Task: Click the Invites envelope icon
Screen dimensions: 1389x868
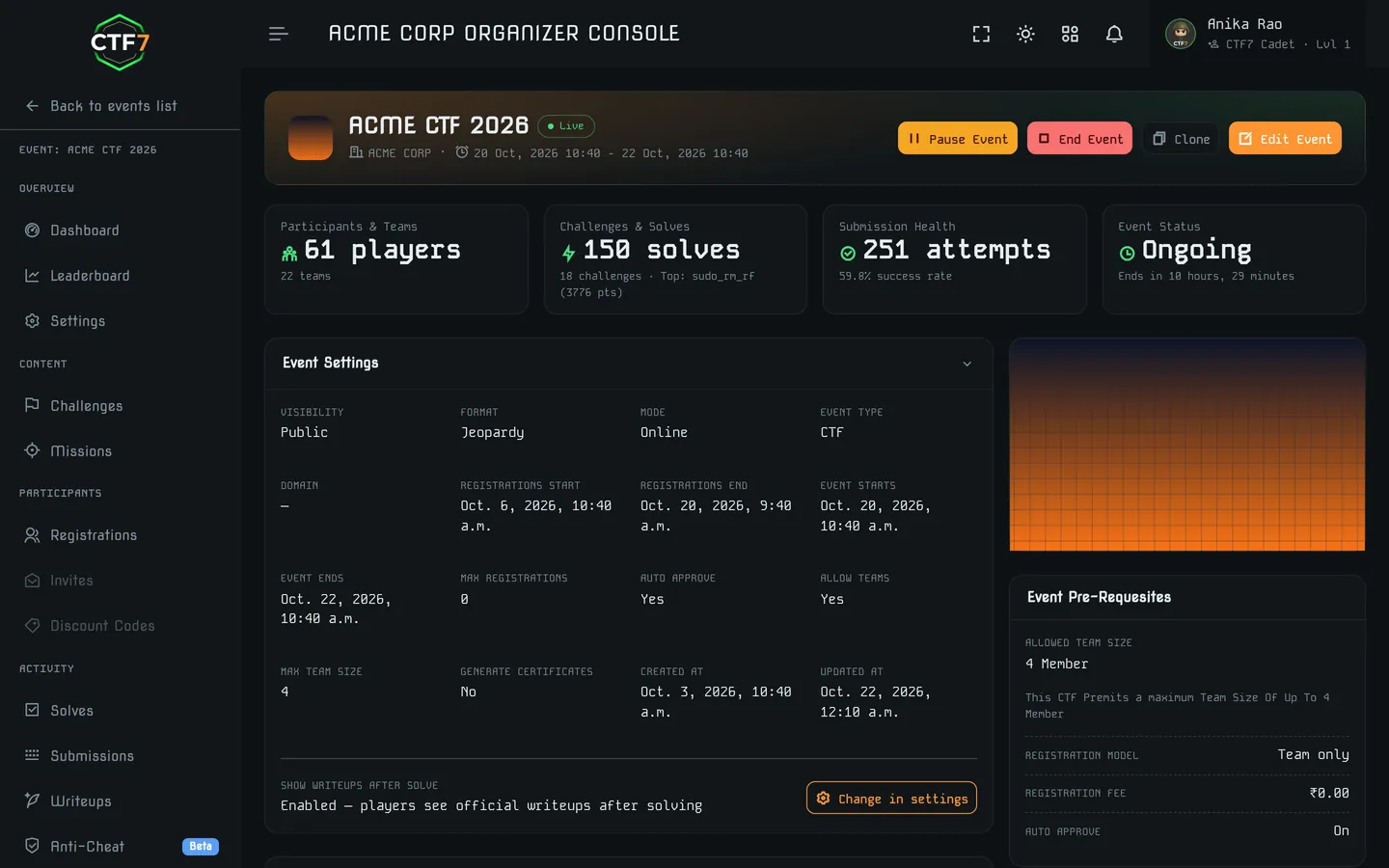Action: tap(32, 581)
